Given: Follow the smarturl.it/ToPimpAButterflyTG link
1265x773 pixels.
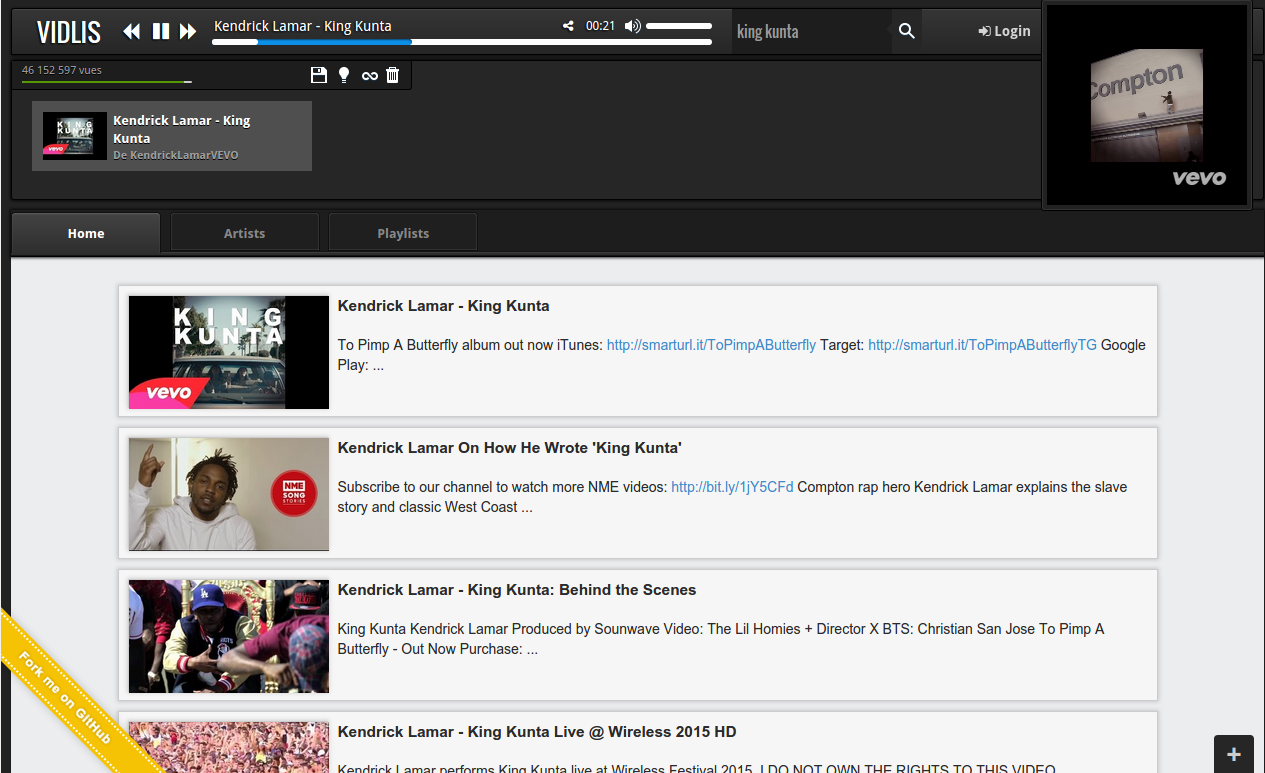Looking at the screenshot, I should (982, 345).
